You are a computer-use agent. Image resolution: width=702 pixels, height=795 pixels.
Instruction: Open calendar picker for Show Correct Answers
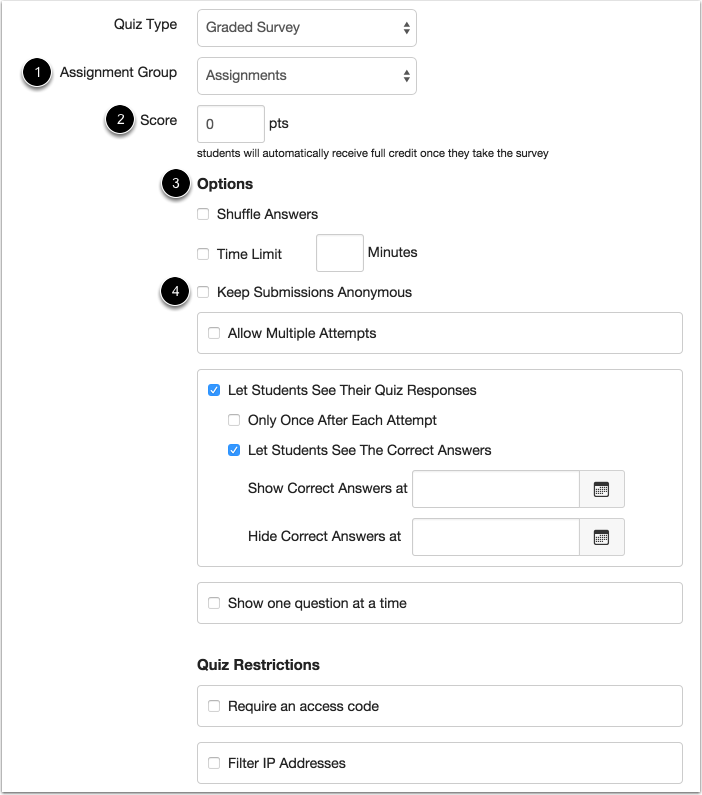[601, 489]
